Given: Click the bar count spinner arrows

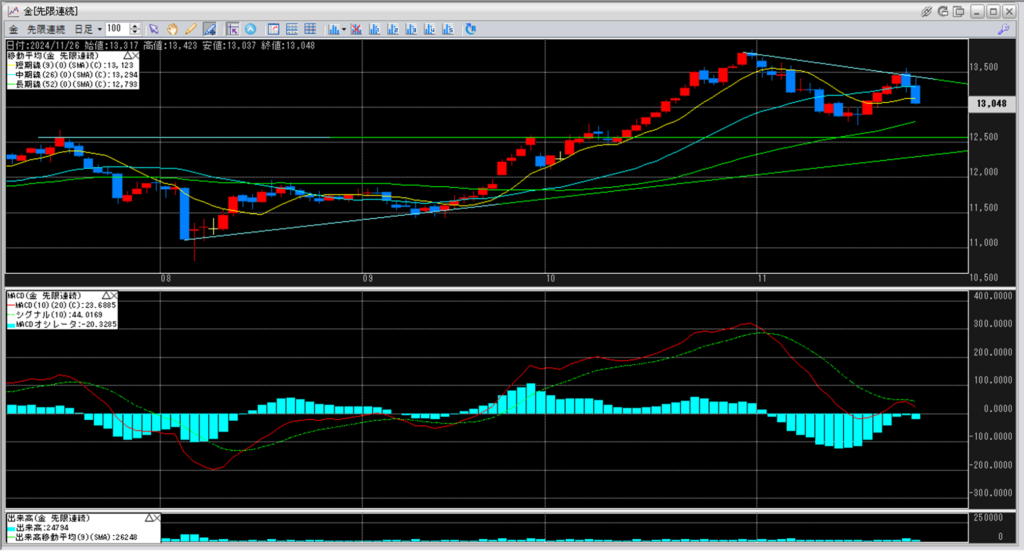Looking at the screenshot, I should click(x=136, y=29).
